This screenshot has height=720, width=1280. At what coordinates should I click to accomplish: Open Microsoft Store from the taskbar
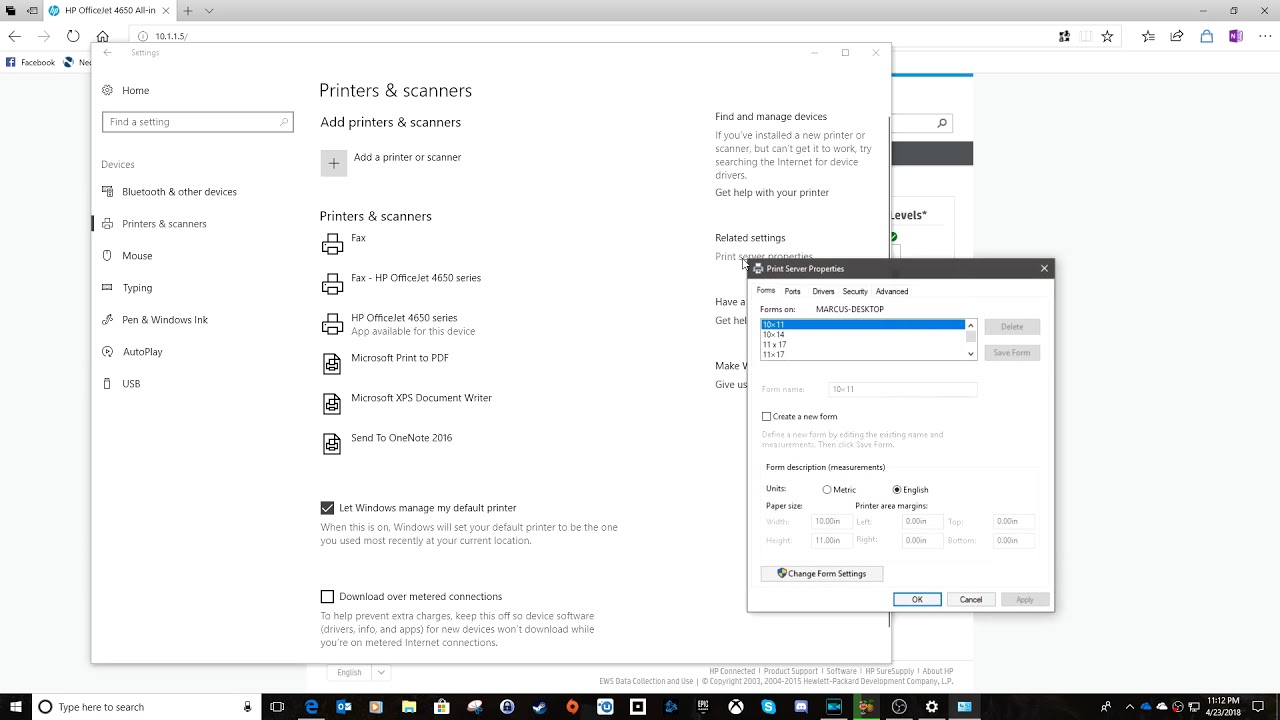[x=441, y=707]
